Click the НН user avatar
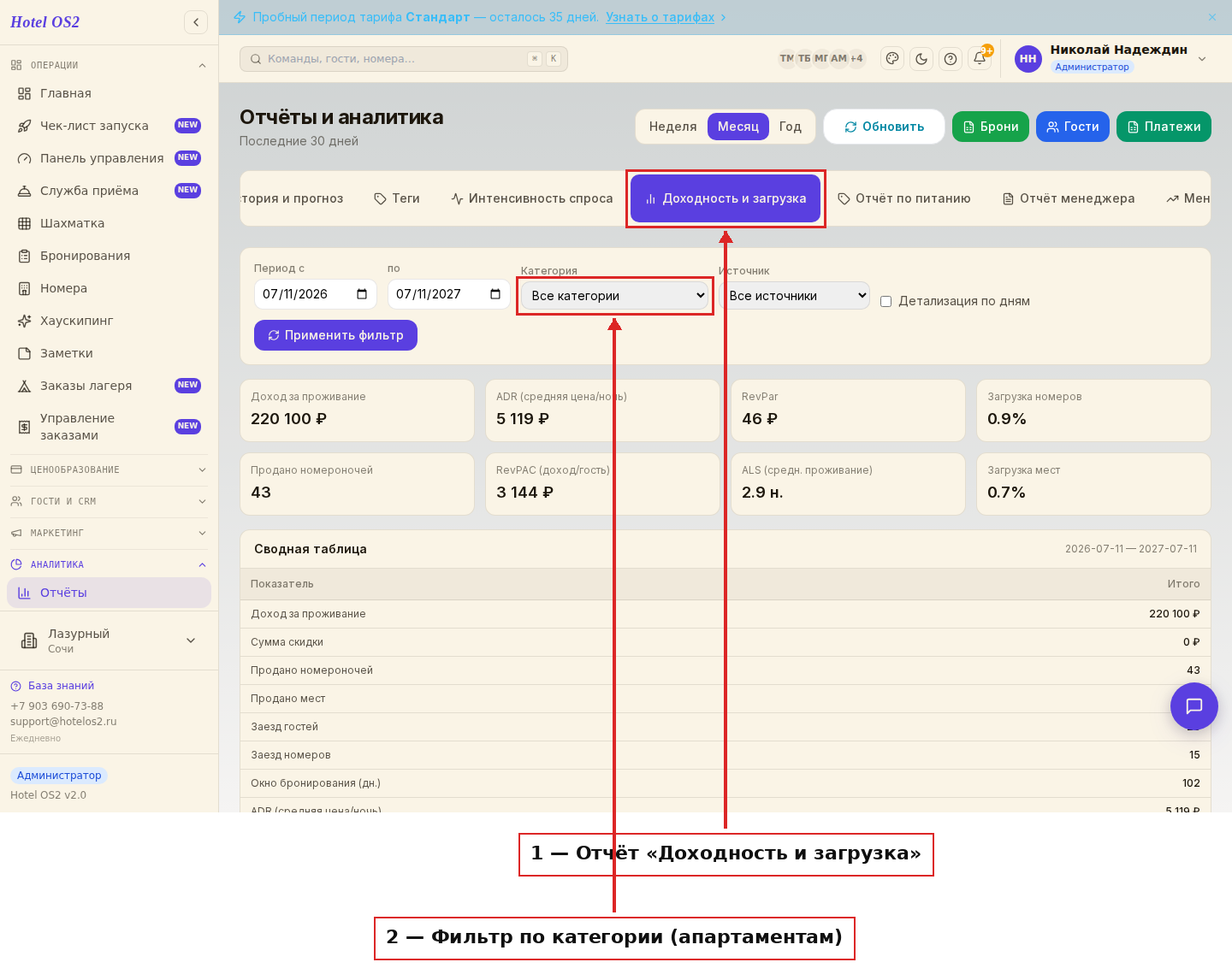 pos(1028,59)
